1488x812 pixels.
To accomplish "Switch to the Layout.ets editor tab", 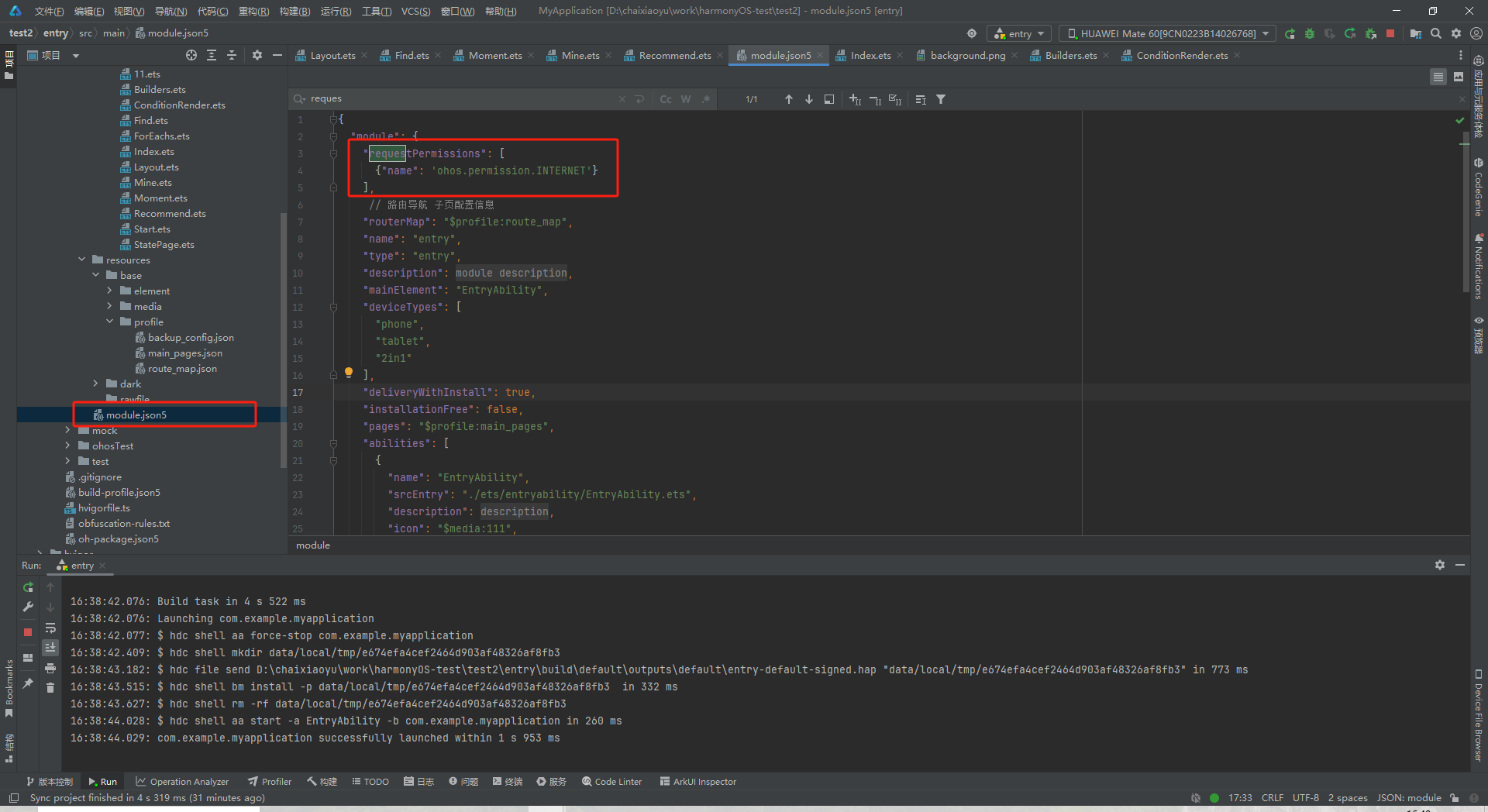I will tap(332, 56).
